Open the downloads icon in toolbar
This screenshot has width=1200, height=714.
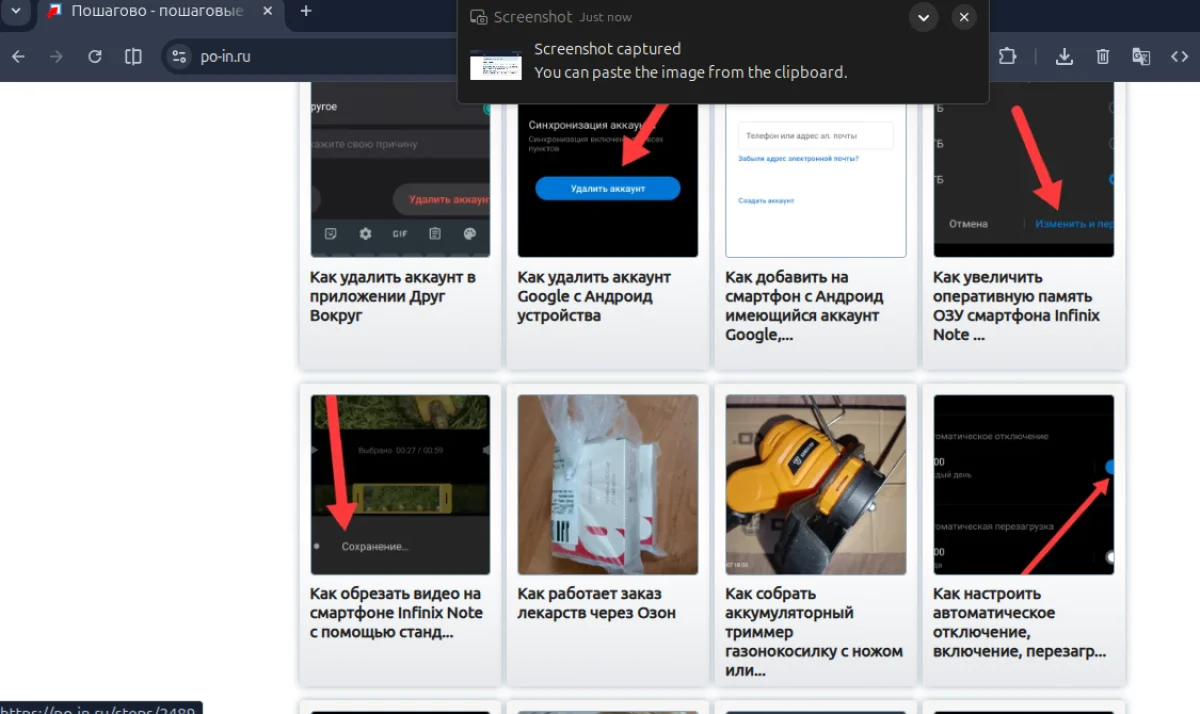pos(1064,57)
